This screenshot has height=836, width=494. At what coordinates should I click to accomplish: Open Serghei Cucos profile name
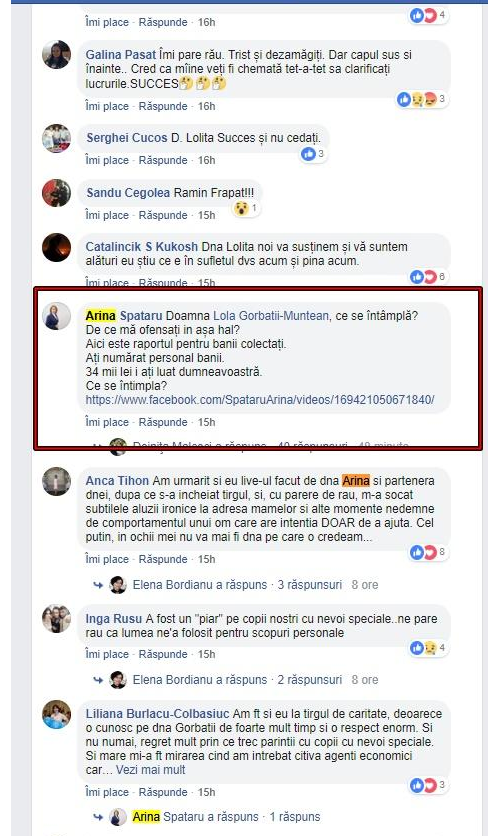pyautogui.click(x=127, y=138)
